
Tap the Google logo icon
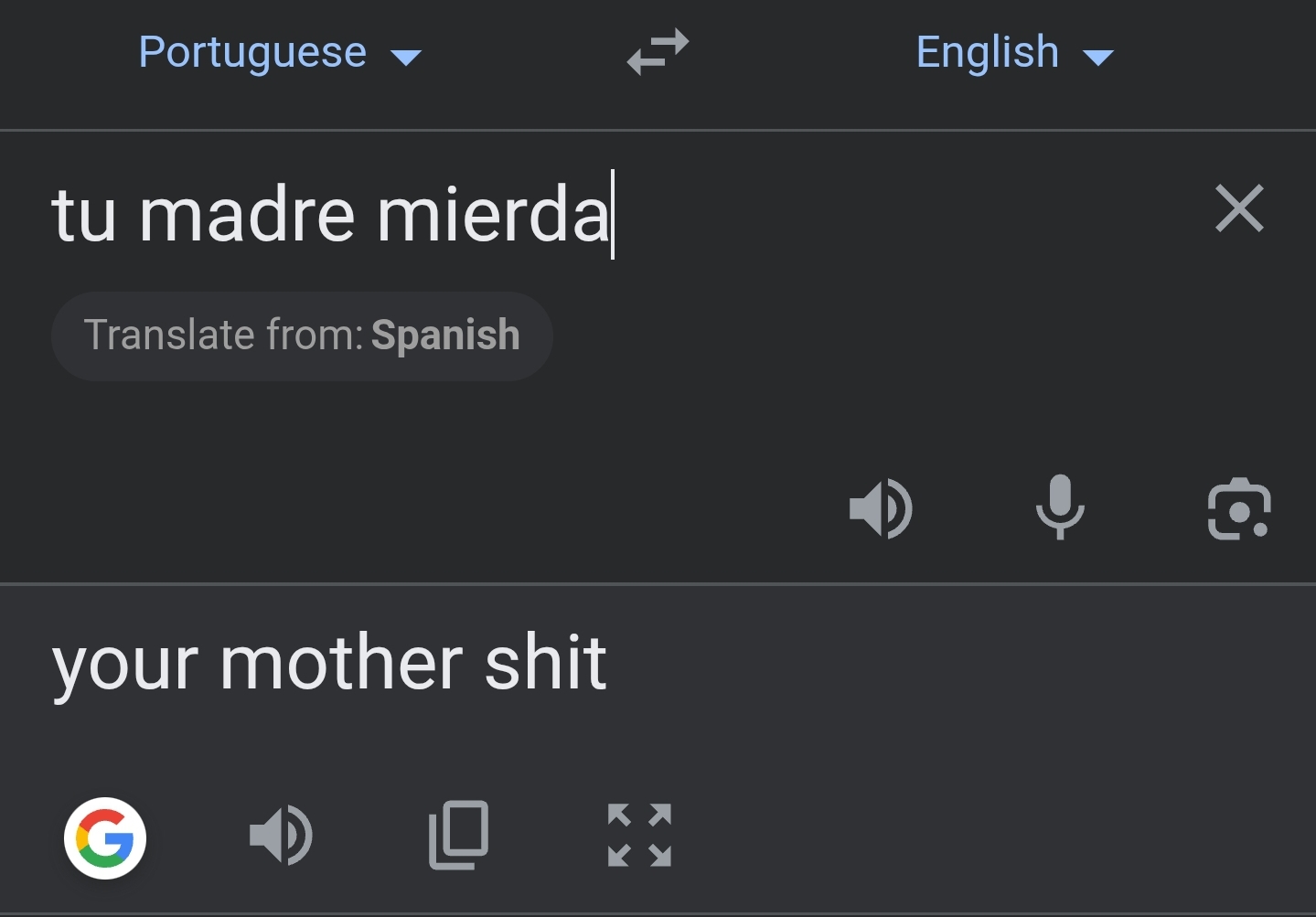(x=105, y=837)
